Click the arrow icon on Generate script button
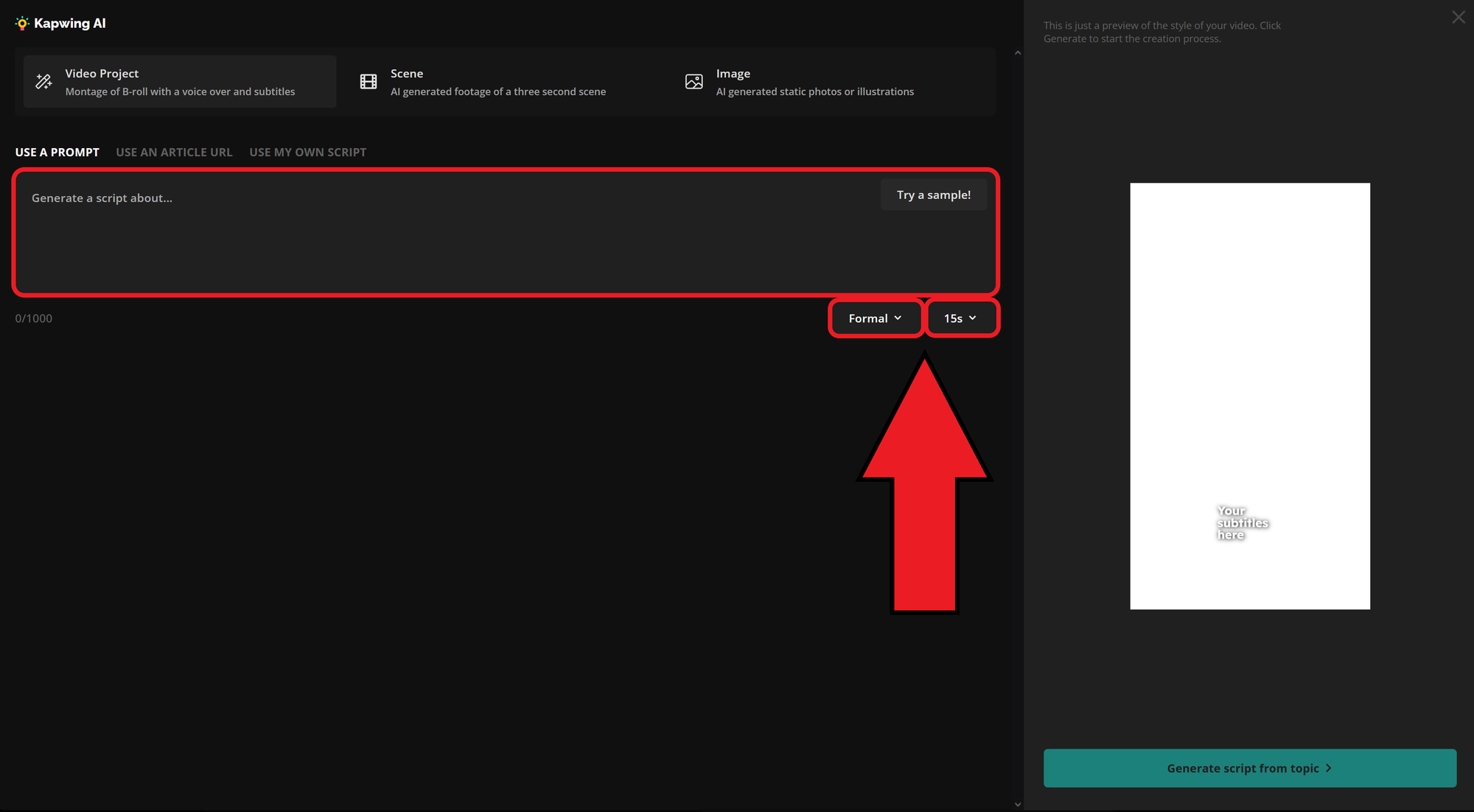 tap(1329, 768)
